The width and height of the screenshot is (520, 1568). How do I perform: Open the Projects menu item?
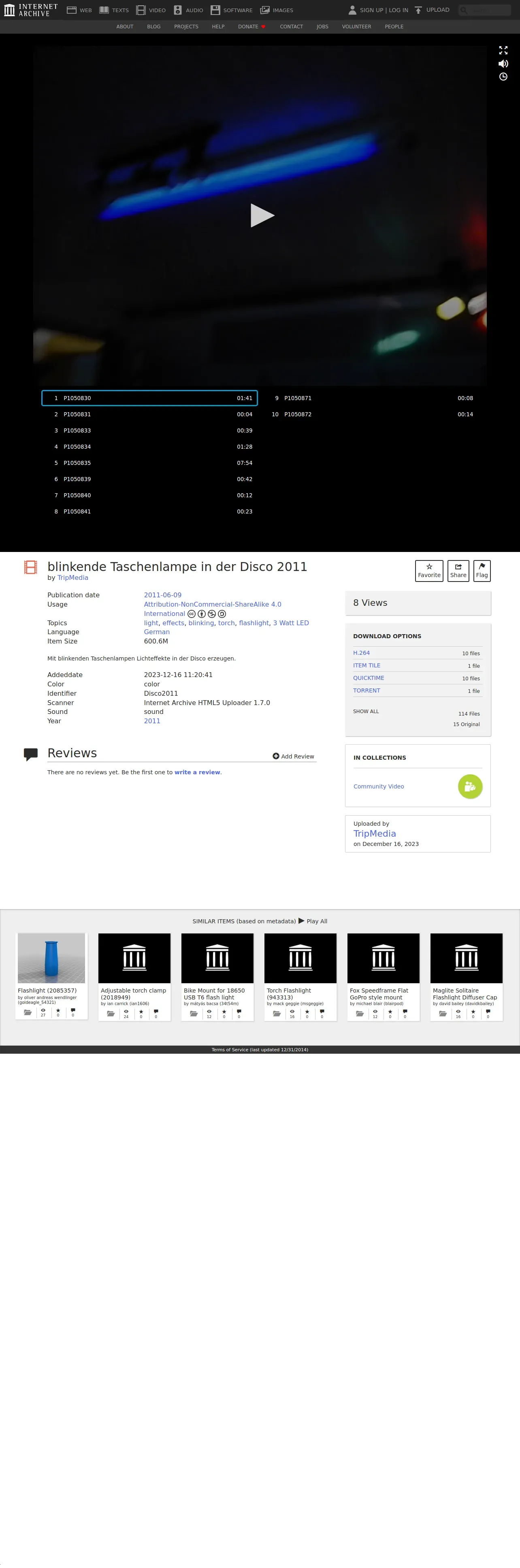186,27
